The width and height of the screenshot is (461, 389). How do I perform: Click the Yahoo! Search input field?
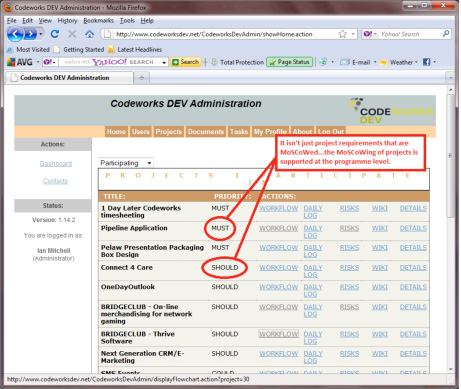pos(410,34)
